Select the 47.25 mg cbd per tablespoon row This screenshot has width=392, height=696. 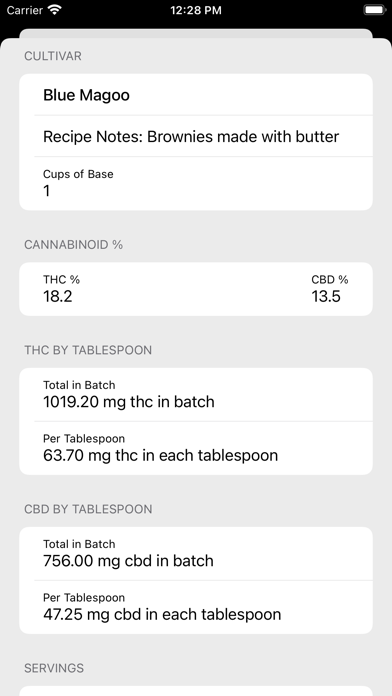[196, 607]
